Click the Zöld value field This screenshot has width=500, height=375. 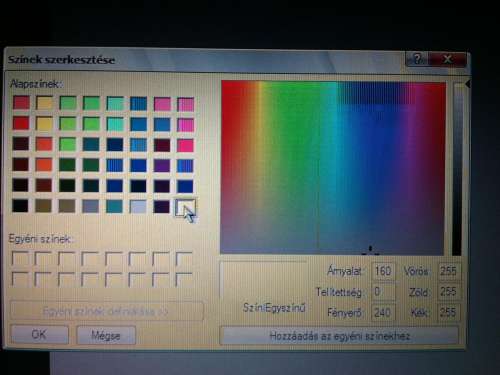pyautogui.click(x=448, y=292)
